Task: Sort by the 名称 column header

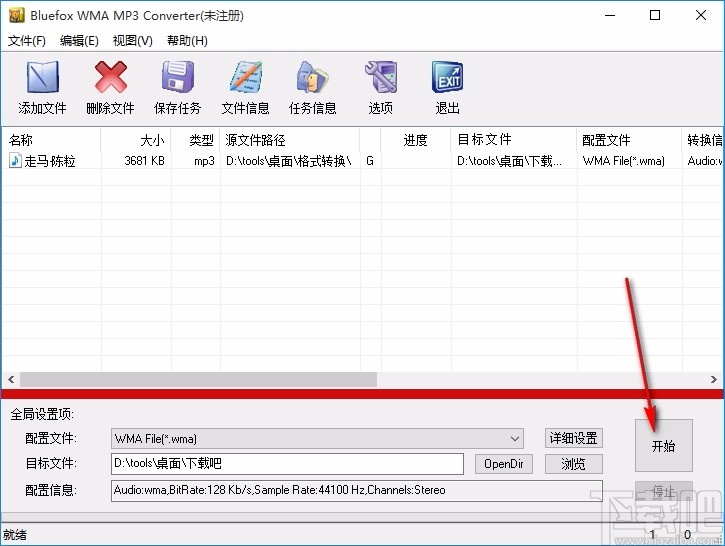Action: [51, 140]
